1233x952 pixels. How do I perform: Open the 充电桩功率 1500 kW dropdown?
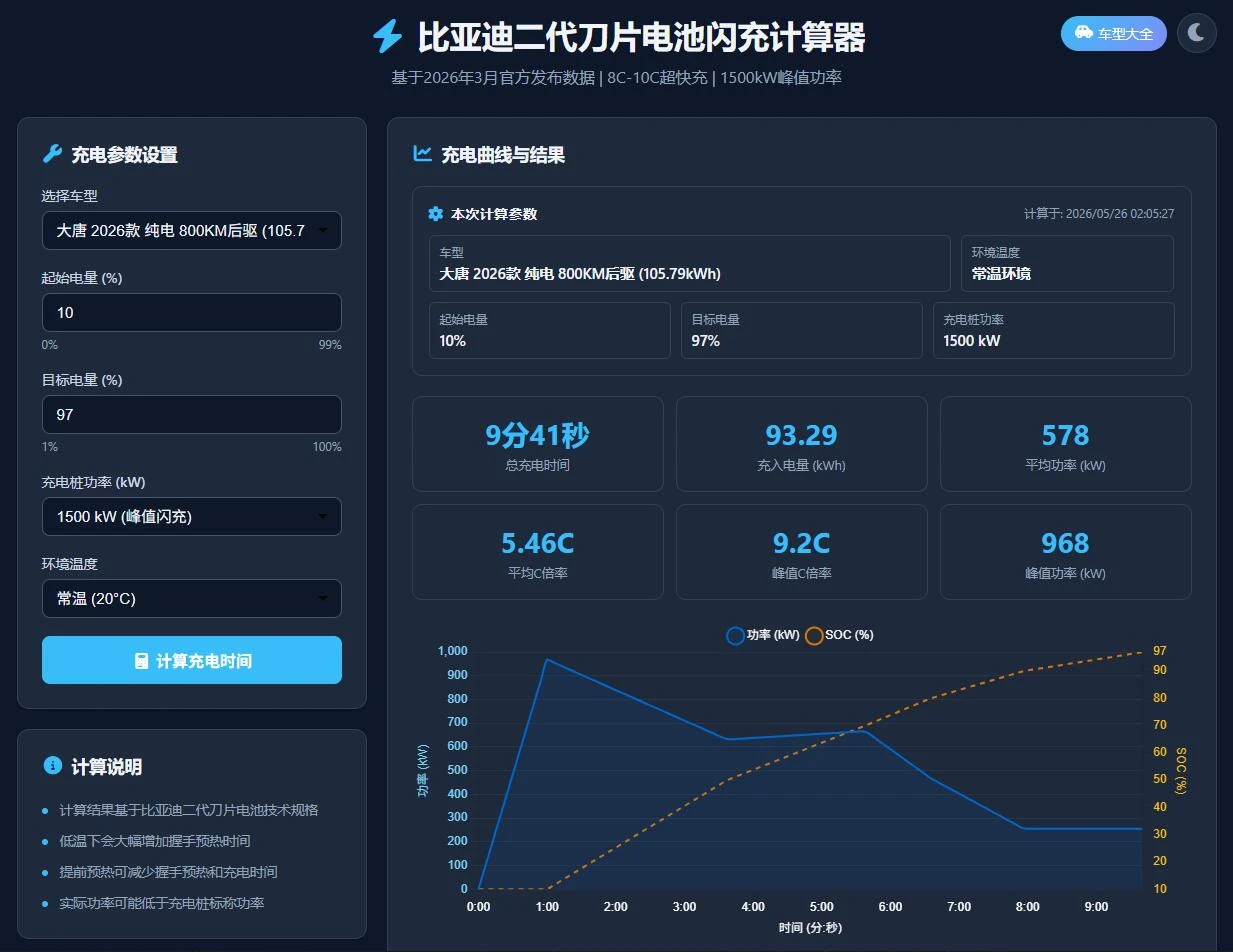click(x=192, y=516)
